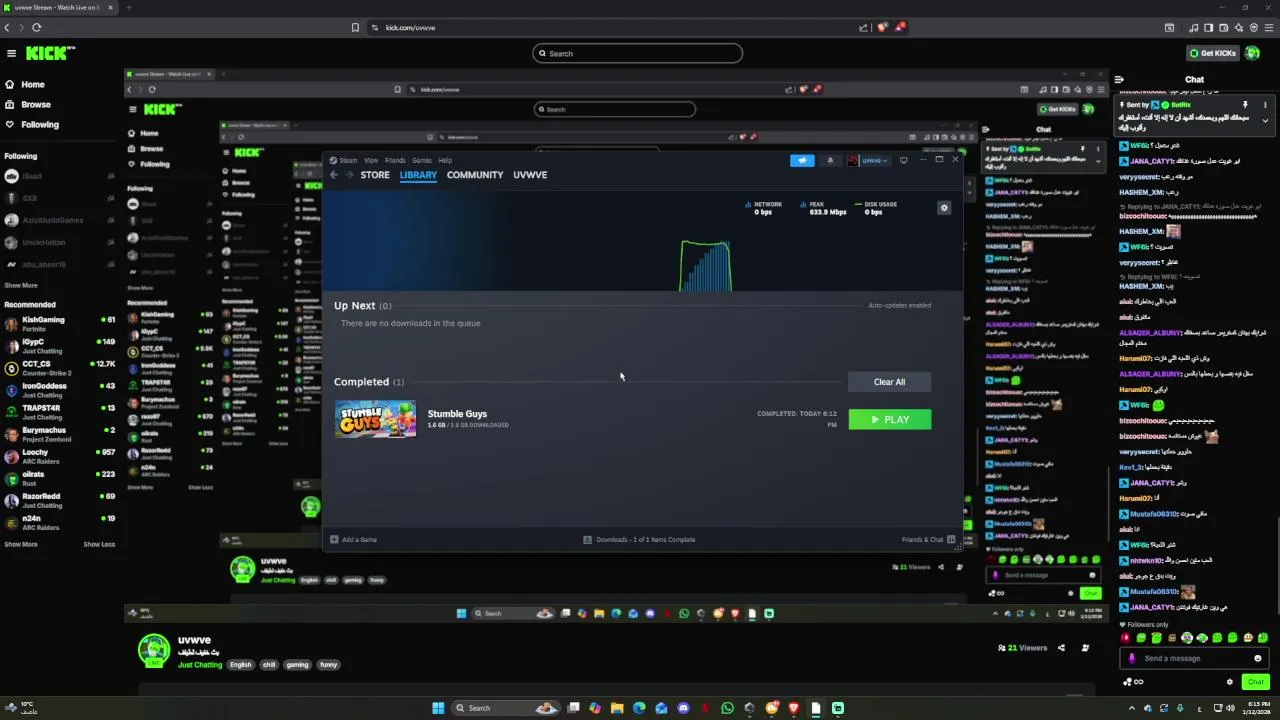Open the emoji picker in main chat input
The width and height of the screenshot is (1280, 720).
pos(1258,658)
